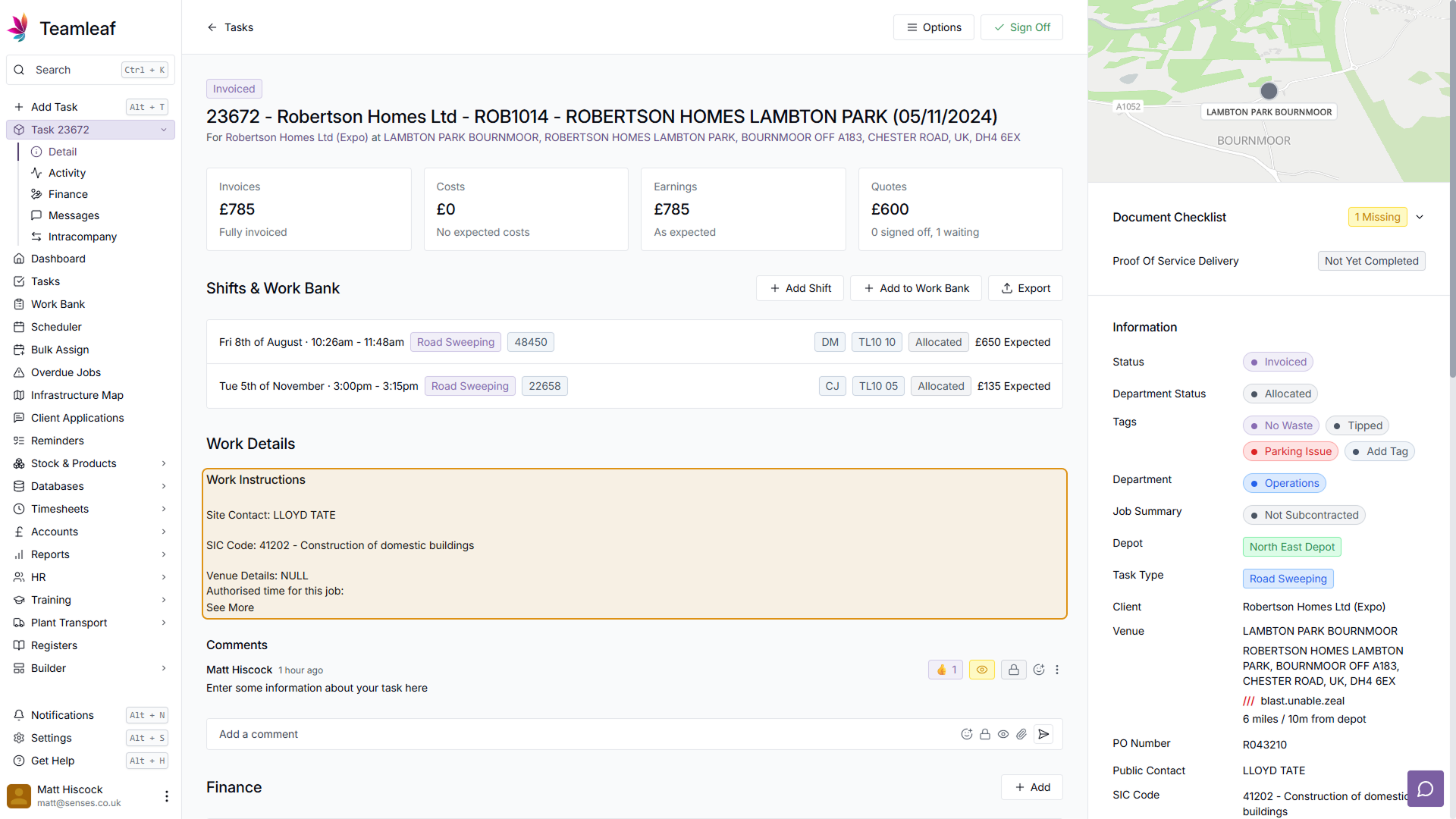Expand the Databases menu
Screen dimensions: 1456x819
click(164, 486)
